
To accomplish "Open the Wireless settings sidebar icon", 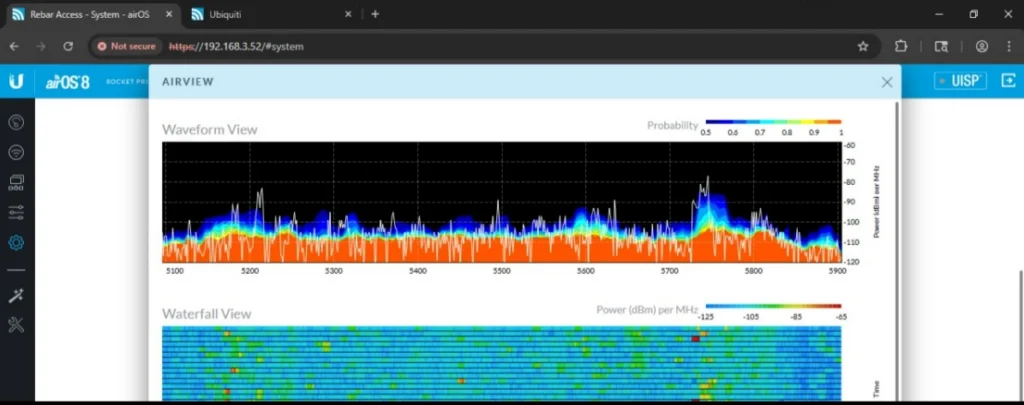I will pos(16,153).
